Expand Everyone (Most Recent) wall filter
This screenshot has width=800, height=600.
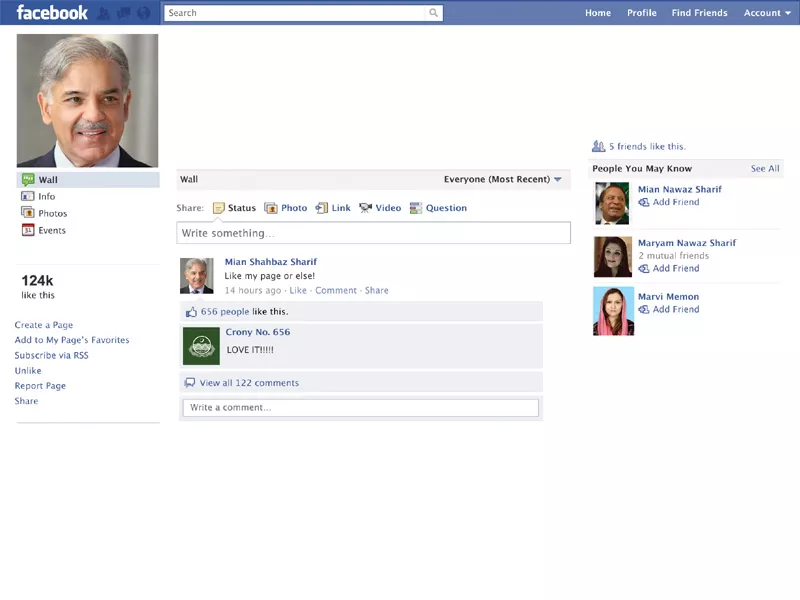click(502, 179)
